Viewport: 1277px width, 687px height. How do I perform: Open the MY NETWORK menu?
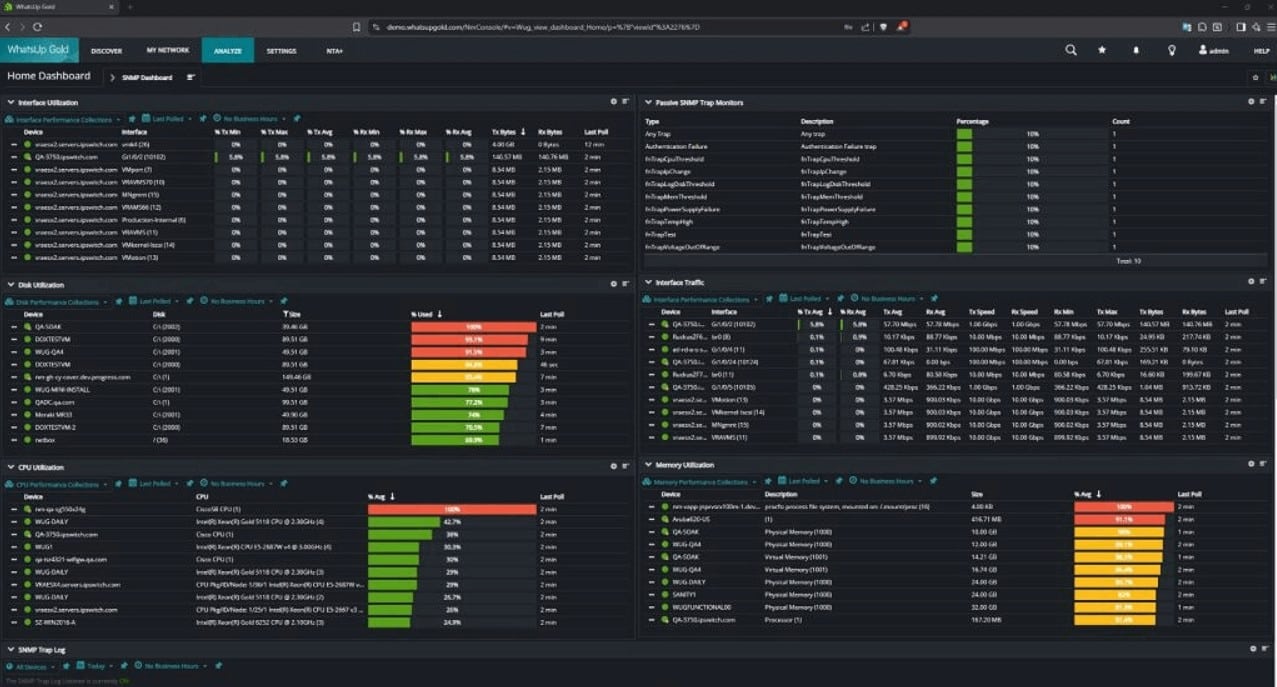(x=167, y=50)
